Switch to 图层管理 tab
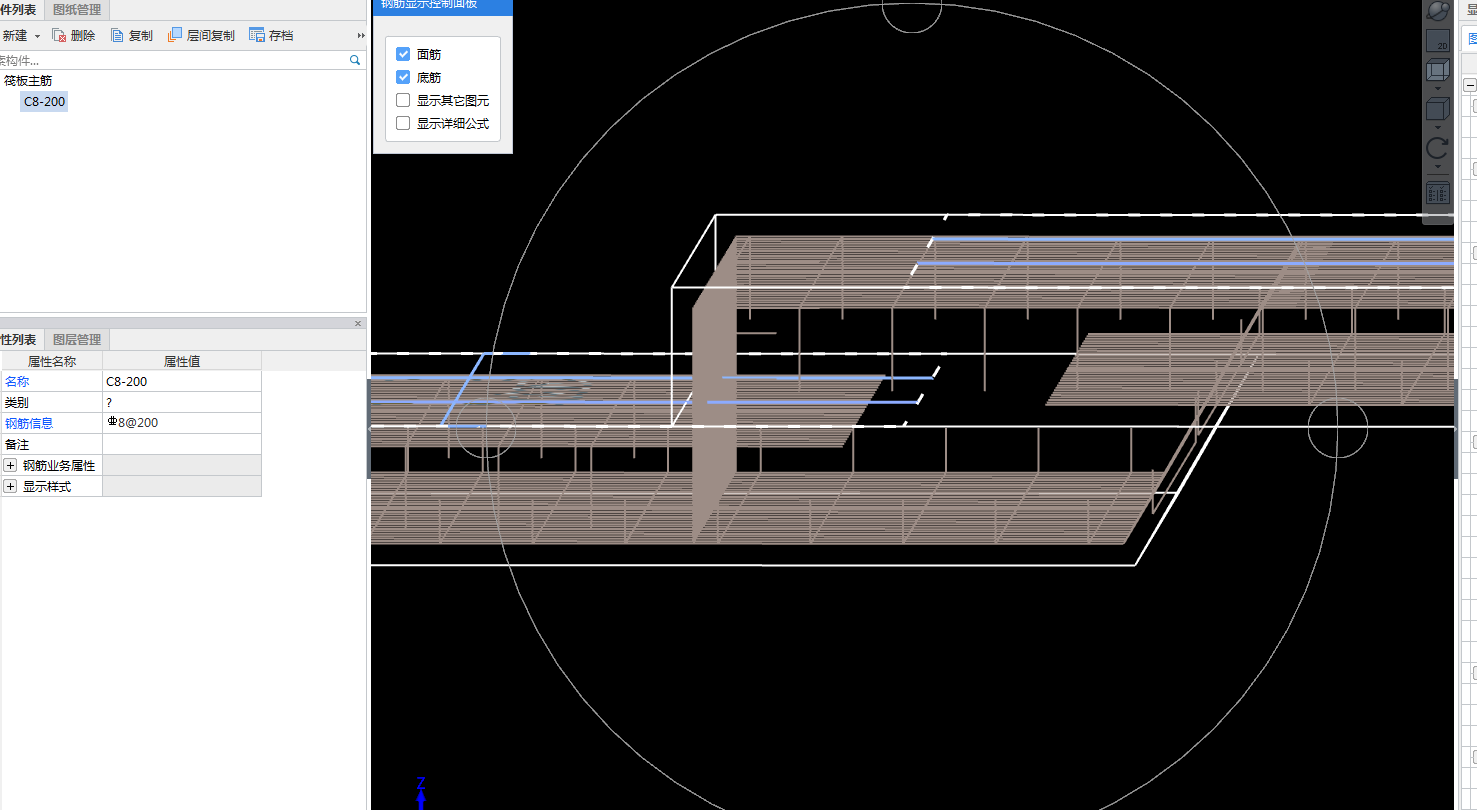 tap(76, 339)
